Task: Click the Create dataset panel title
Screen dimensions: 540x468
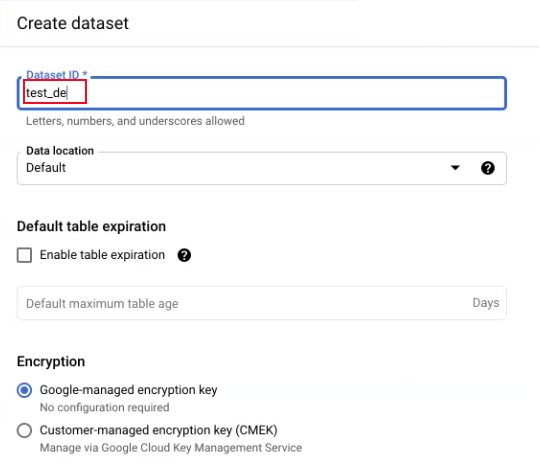Action: click(x=73, y=23)
